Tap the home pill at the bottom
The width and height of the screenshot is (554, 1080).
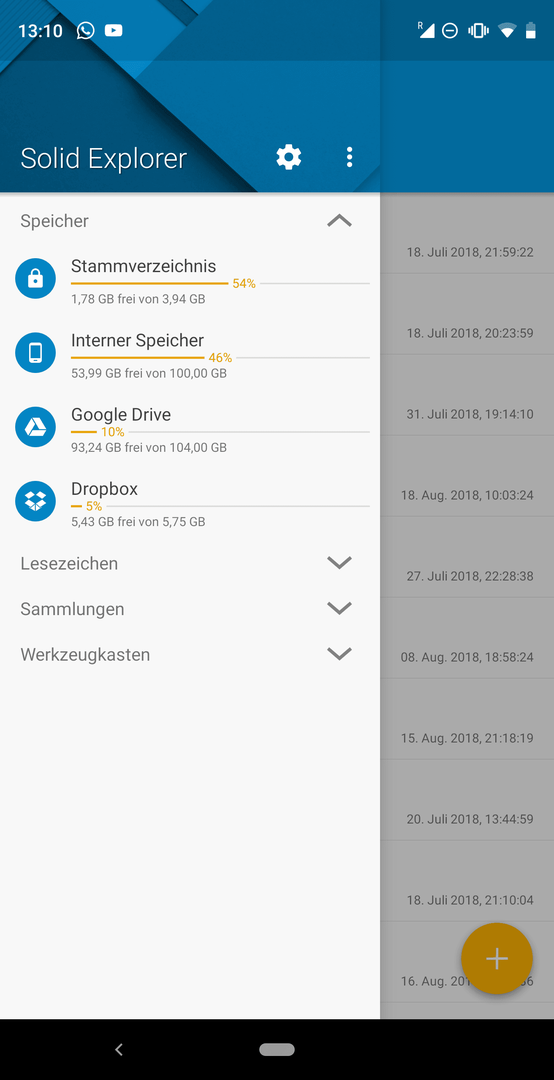tap(277, 1049)
